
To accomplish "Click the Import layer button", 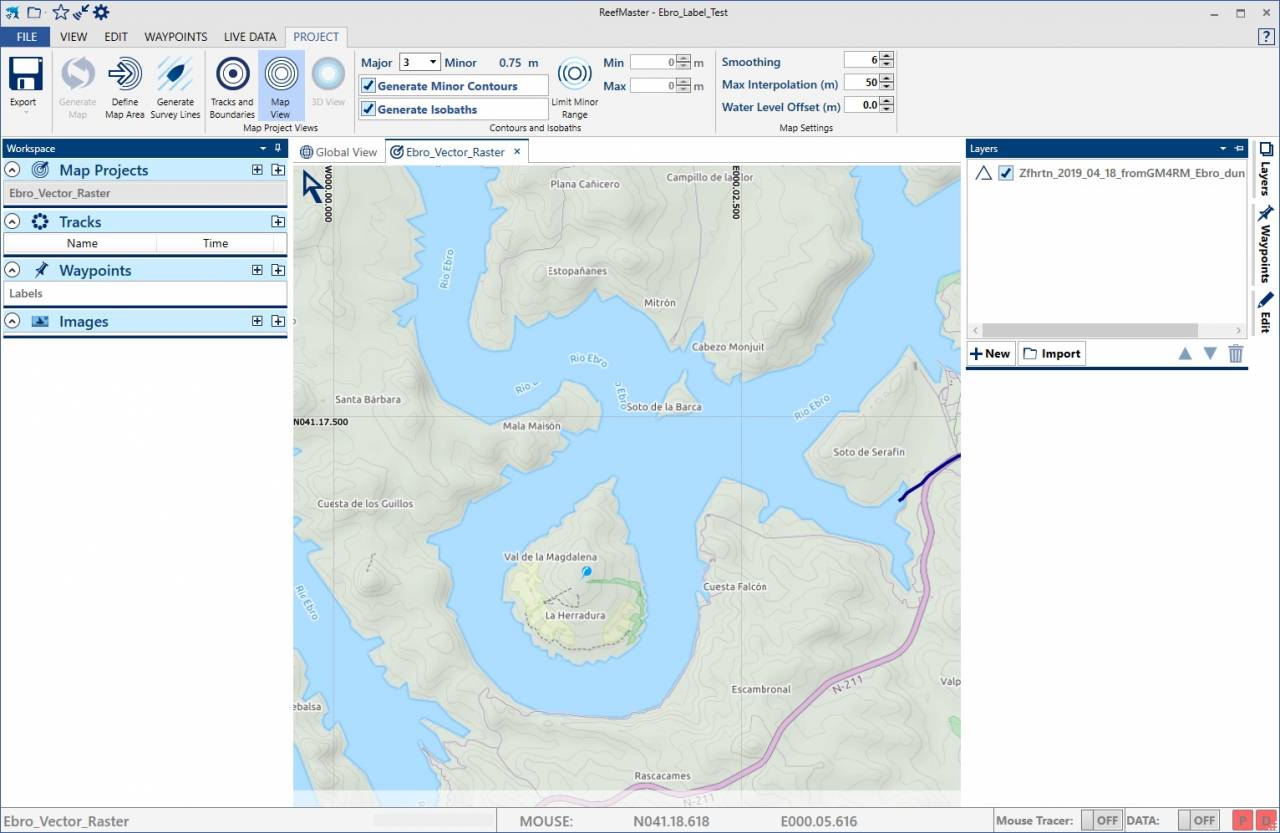I will click(1051, 353).
